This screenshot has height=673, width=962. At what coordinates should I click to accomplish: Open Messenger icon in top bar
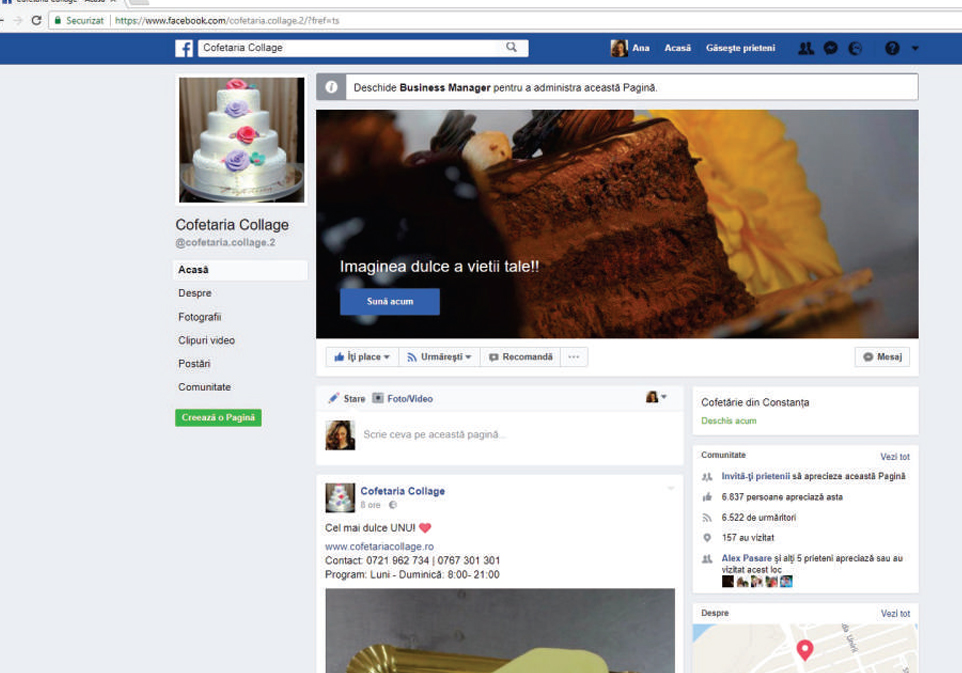click(x=831, y=48)
